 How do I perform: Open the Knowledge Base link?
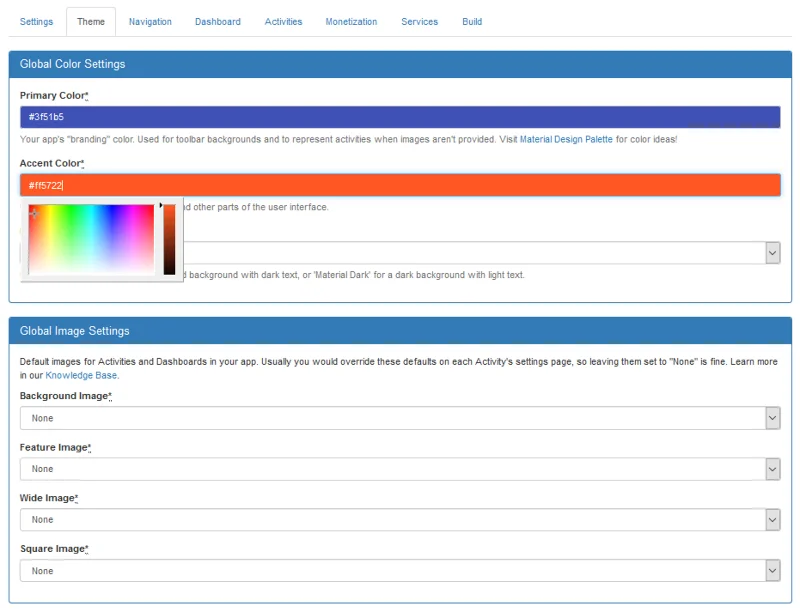pyautogui.click(x=81, y=375)
